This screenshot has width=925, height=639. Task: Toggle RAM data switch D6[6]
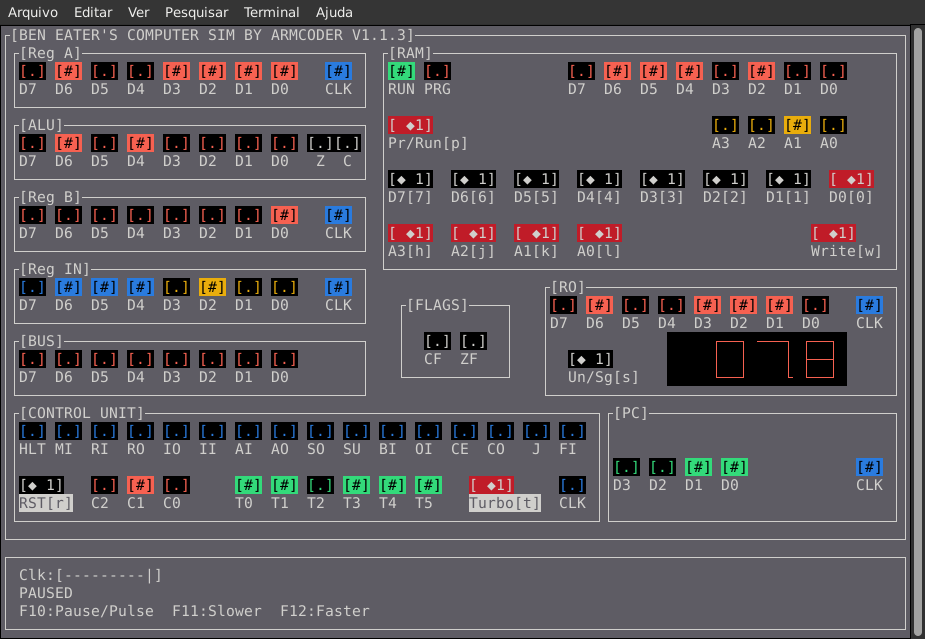(x=474, y=179)
